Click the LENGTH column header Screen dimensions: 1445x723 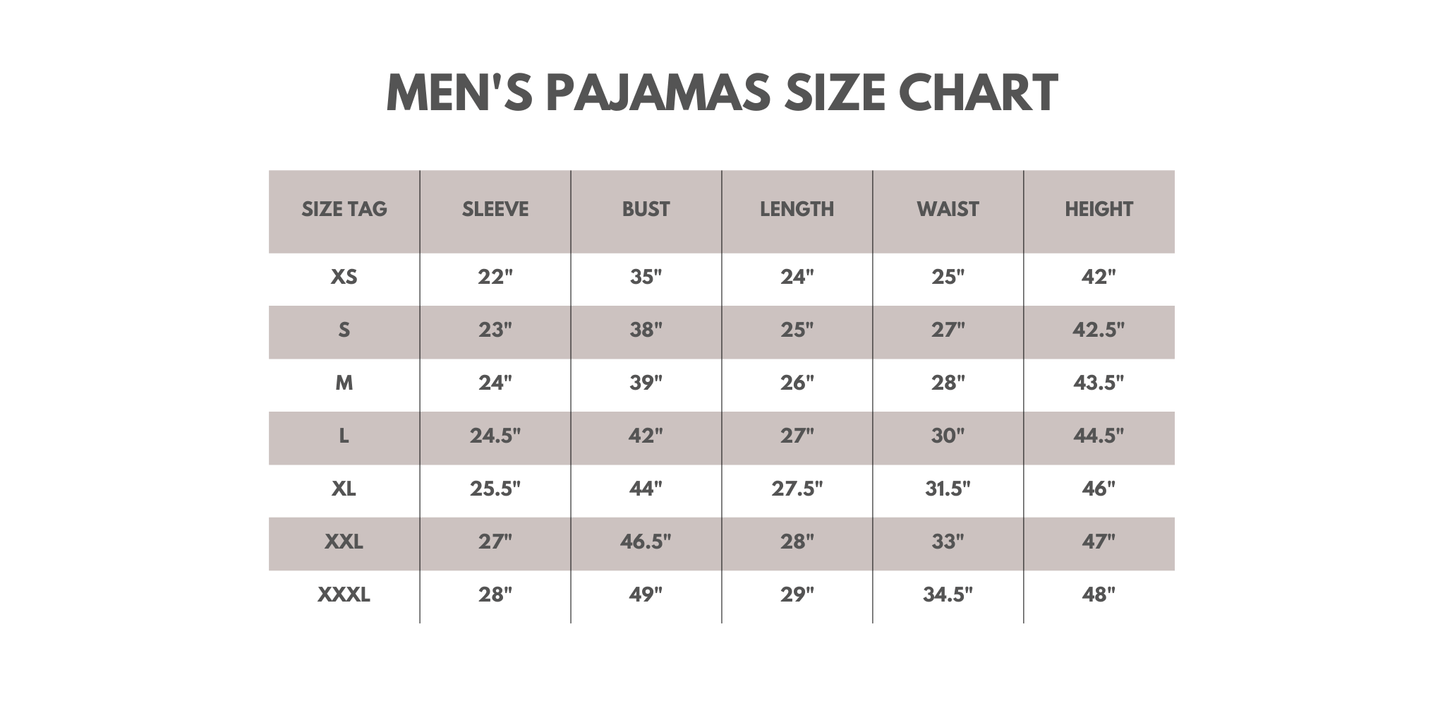click(x=797, y=210)
